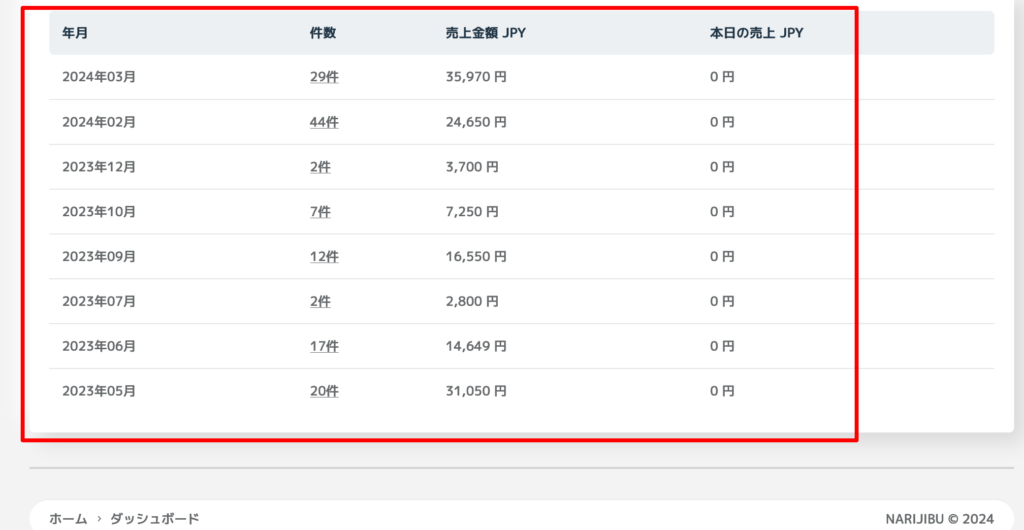This screenshot has height=530, width=1024.
Task: Select the 35,970 円 sales amount cell
Action: pyautogui.click(x=476, y=77)
